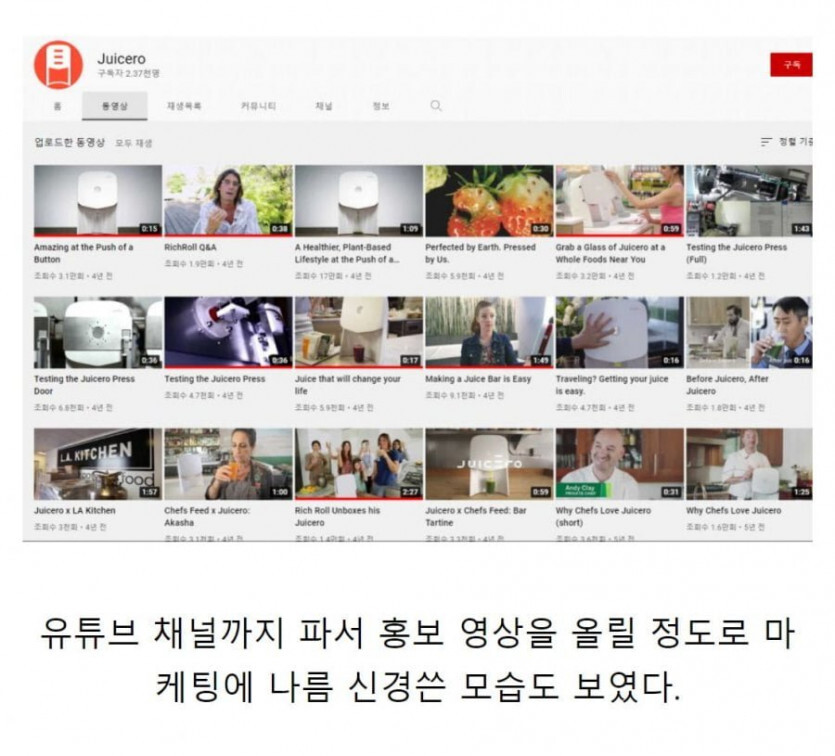Open the 커뮤니티 tab
The width and height of the screenshot is (835, 756).
click(x=258, y=106)
